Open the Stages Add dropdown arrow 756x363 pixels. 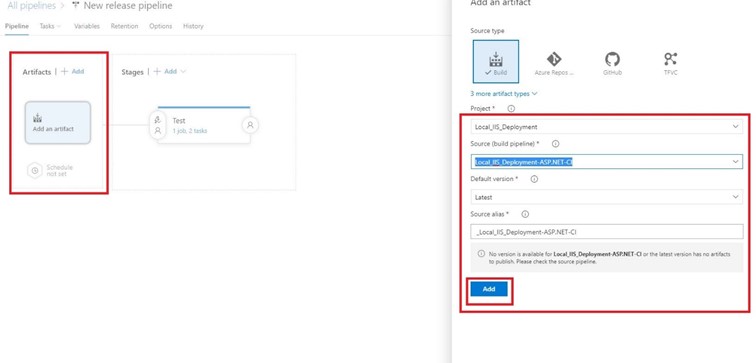click(183, 71)
